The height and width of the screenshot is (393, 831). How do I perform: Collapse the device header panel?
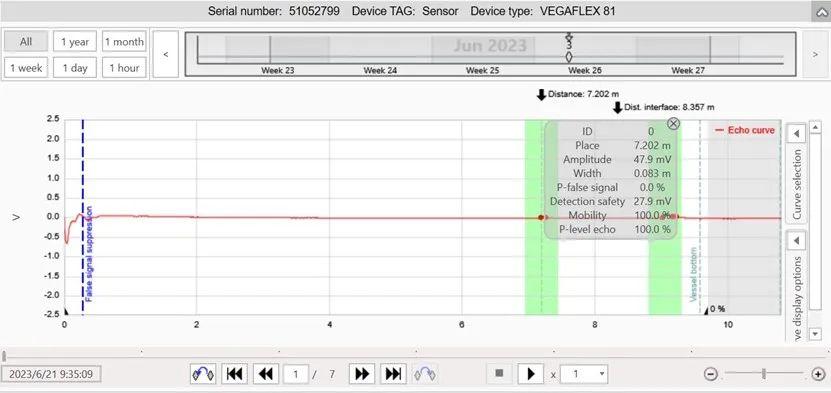point(820,11)
